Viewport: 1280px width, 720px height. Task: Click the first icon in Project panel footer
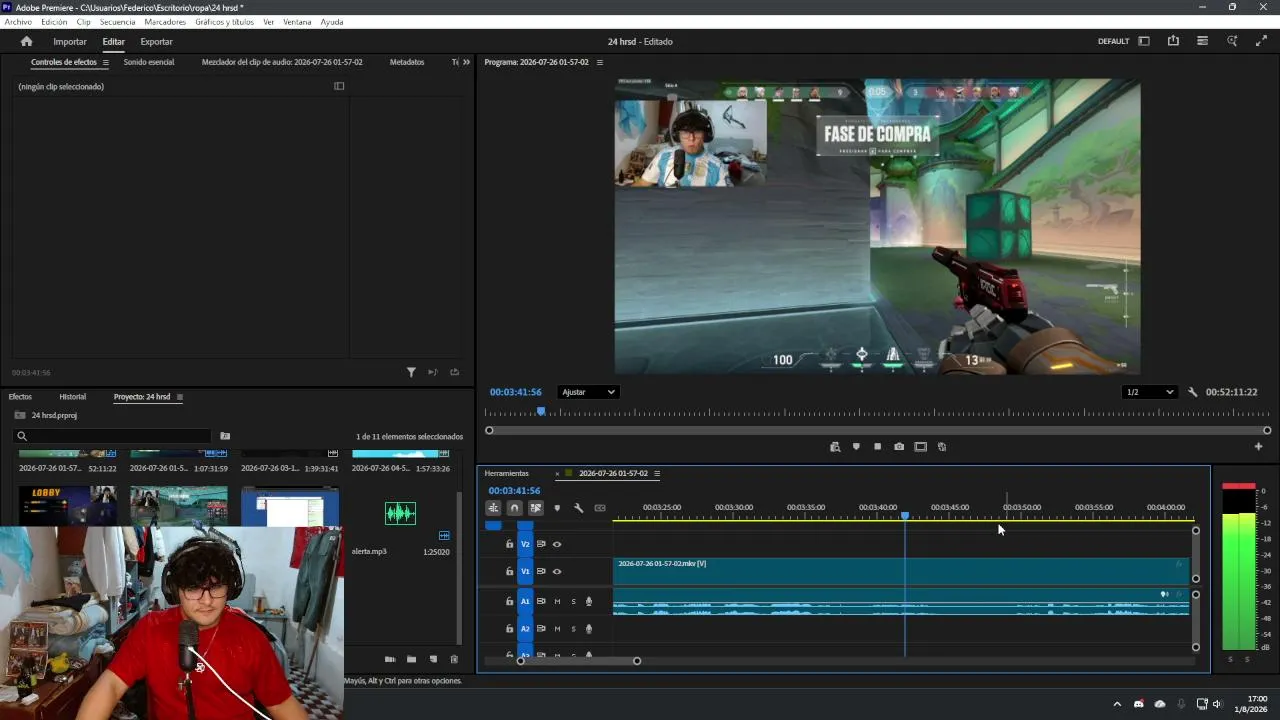[x=390, y=659]
